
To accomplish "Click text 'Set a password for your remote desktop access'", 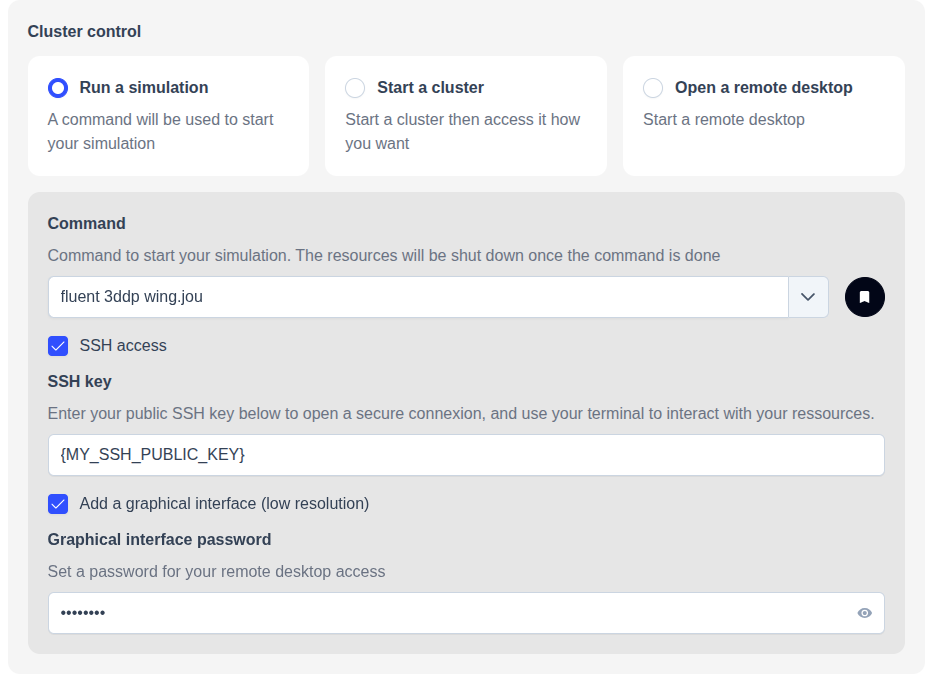I will [x=216, y=571].
